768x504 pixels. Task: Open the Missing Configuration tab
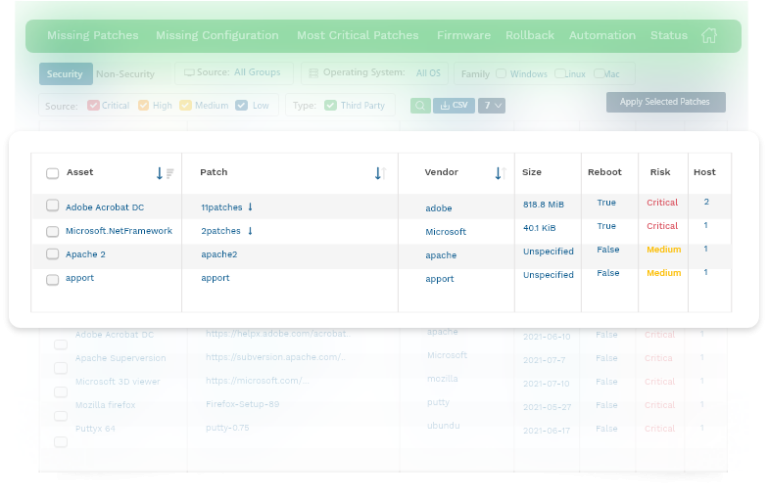coord(217,35)
